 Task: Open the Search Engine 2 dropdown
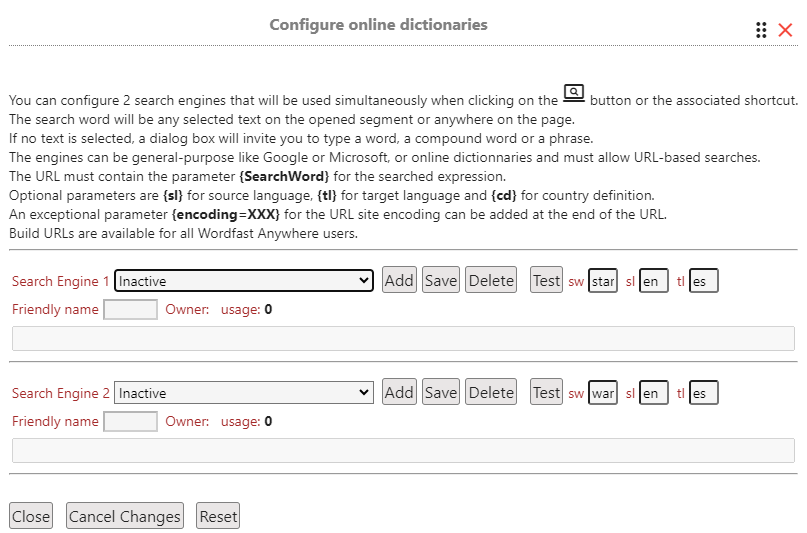pos(244,393)
